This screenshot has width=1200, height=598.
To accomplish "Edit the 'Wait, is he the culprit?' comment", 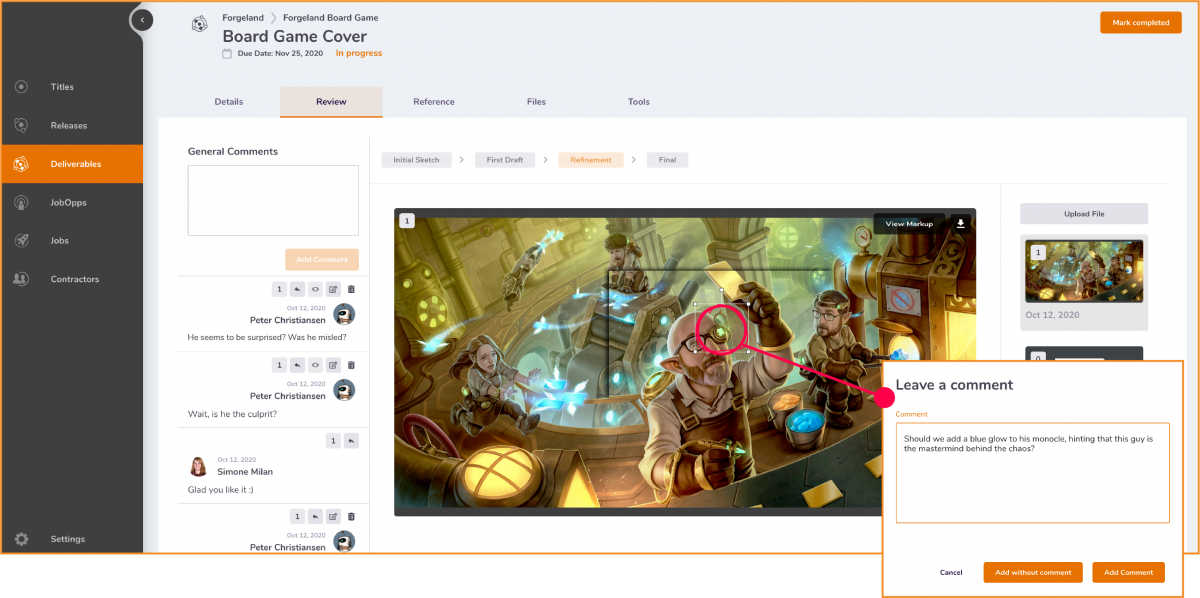I will point(334,365).
